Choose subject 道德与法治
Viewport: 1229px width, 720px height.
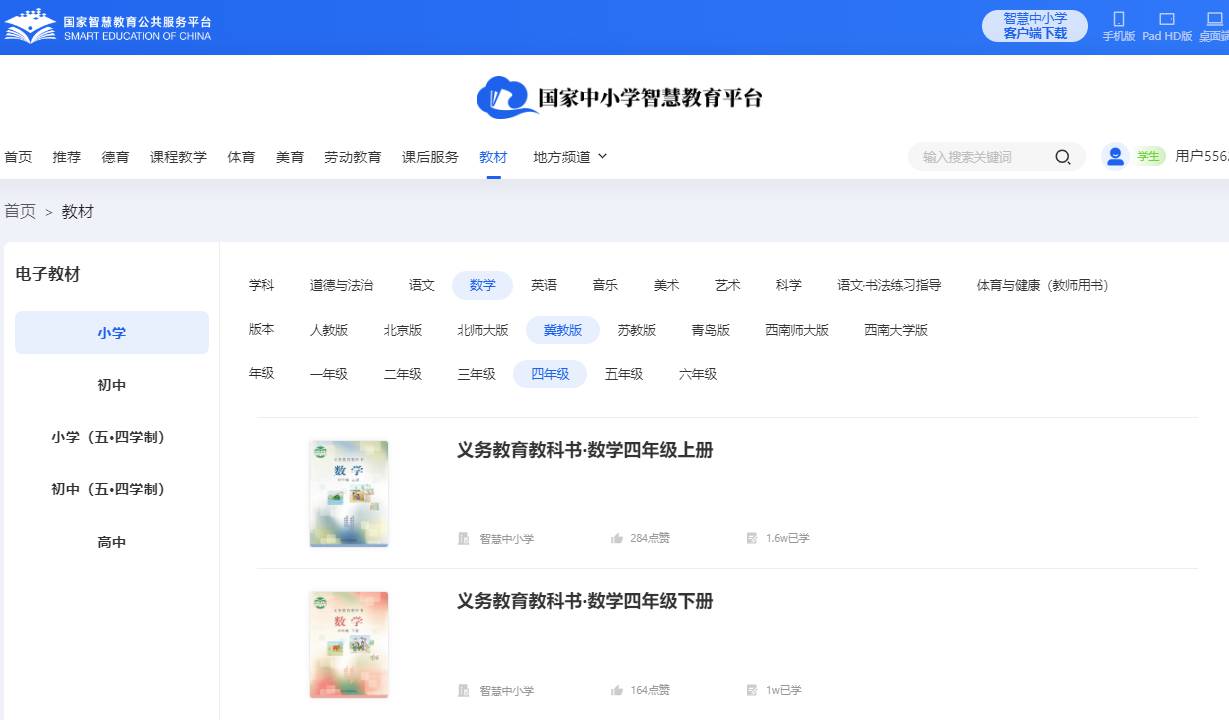click(341, 285)
